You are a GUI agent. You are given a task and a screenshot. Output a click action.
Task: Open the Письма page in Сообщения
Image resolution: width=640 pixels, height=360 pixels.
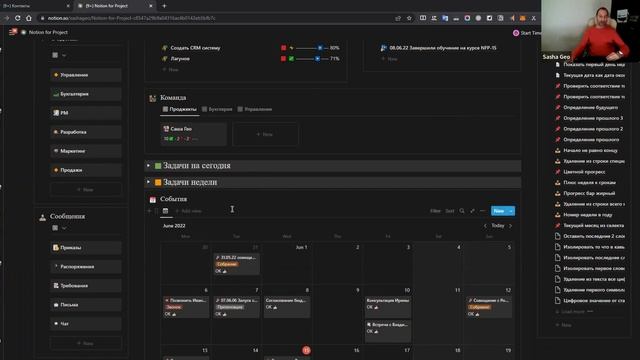click(x=86, y=304)
